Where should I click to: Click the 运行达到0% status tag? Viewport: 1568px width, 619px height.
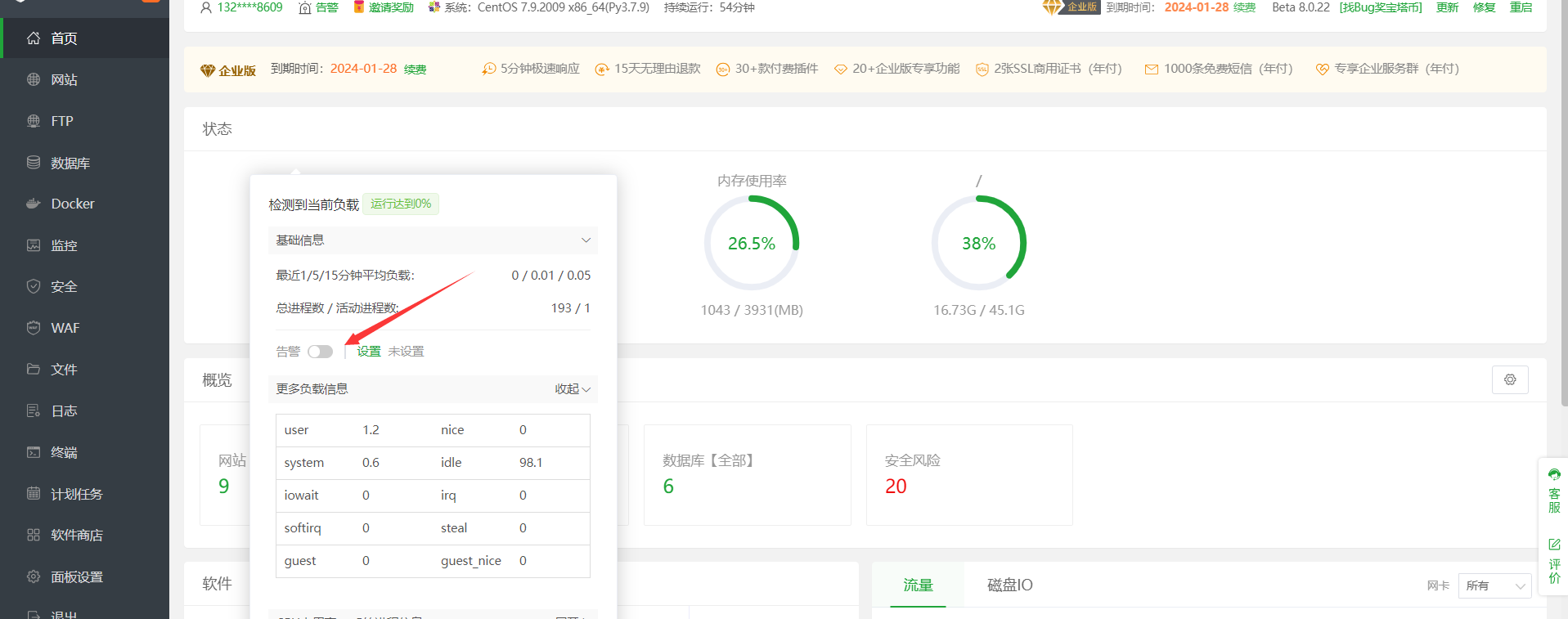coord(401,204)
